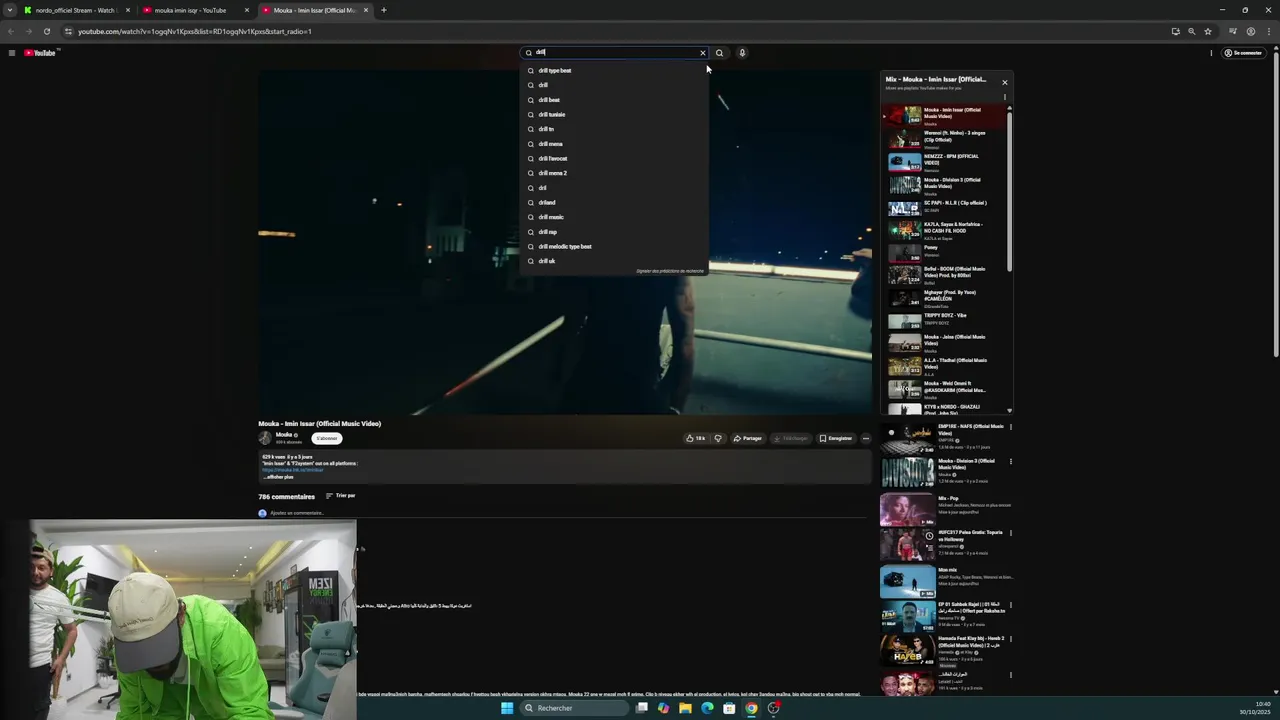Screen dimensions: 1280x720
Task: Open Chrome three-dot menu
Action: 1268,31
